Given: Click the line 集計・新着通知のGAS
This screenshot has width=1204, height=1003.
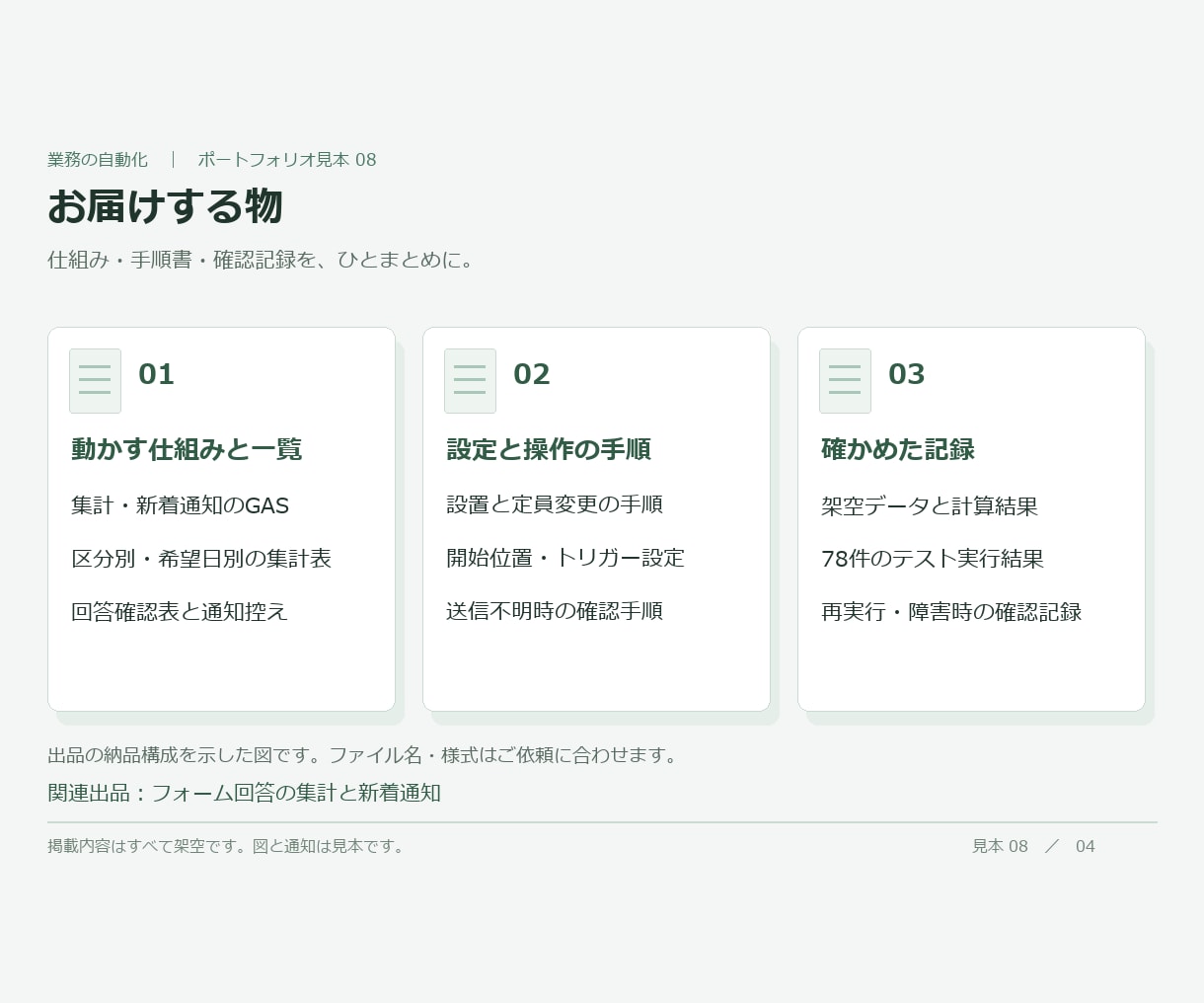Looking at the screenshot, I should click(180, 505).
